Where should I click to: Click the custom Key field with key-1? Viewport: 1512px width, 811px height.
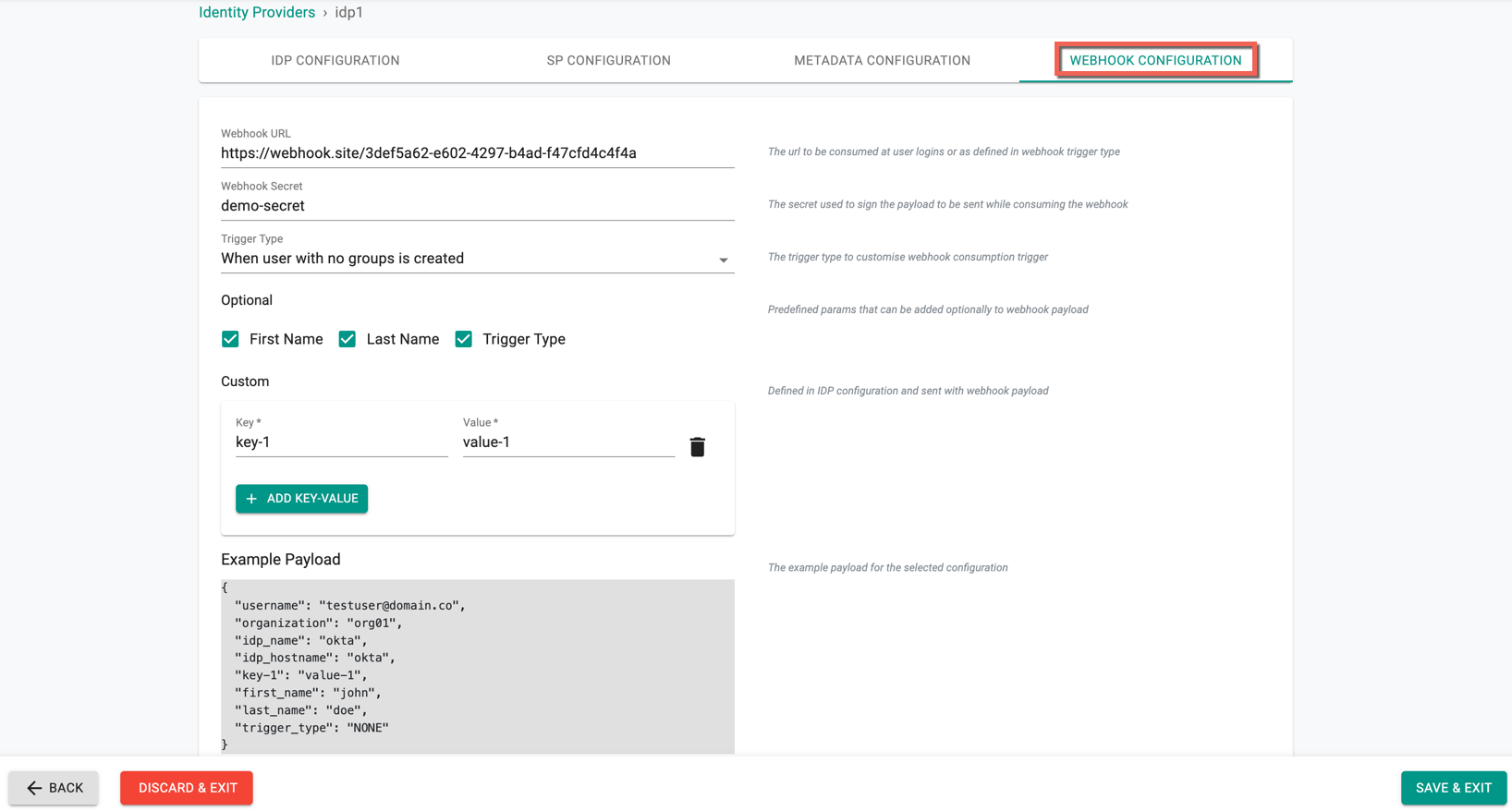[x=342, y=442]
